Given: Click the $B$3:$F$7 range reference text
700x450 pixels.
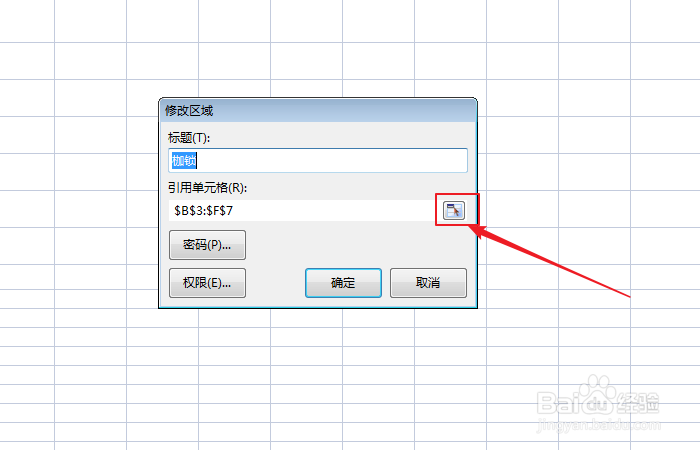Looking at the screenshot, I should pos(204,211).
